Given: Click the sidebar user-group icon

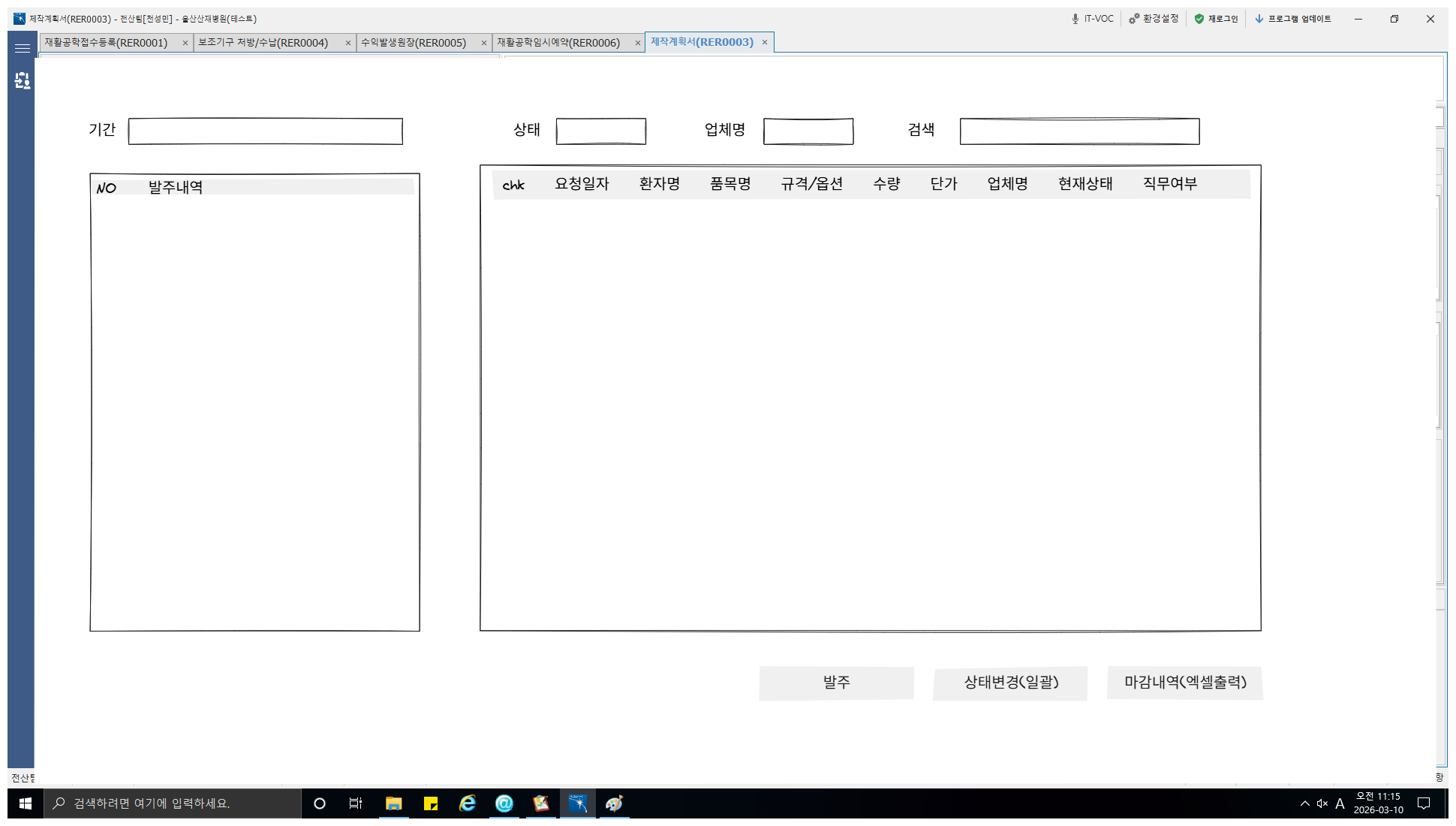Looking at the screenshot, I should click(23, 80).
